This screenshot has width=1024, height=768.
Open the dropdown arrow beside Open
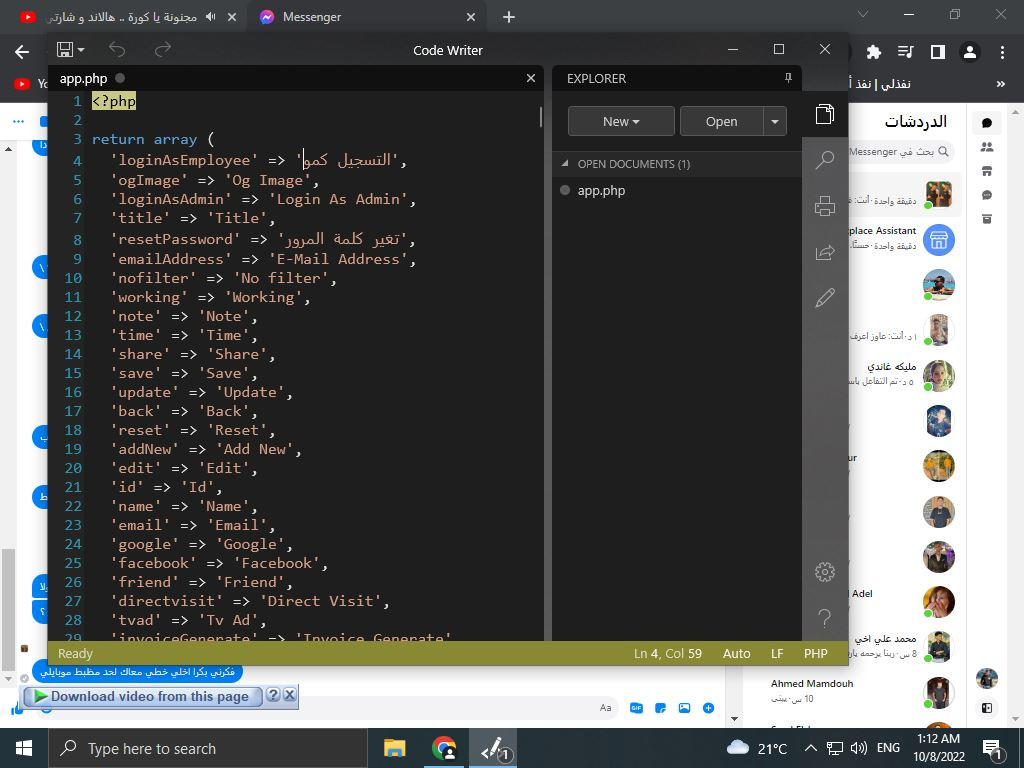coord(775,121)
